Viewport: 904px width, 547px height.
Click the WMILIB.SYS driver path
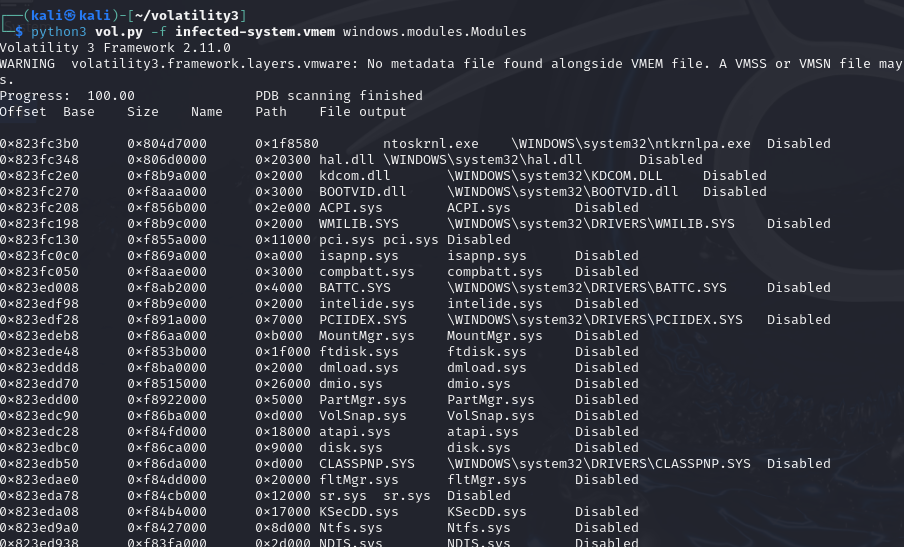[591, 224]
